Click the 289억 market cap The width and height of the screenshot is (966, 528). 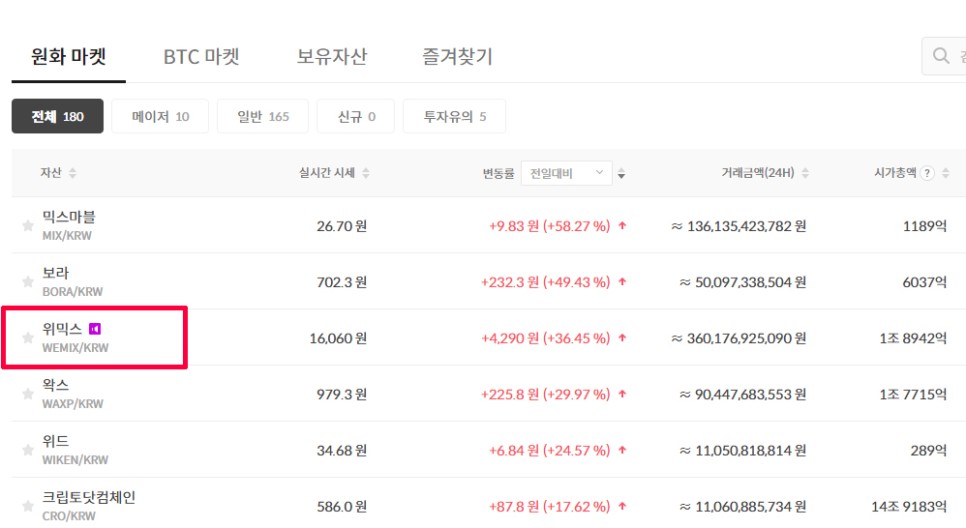[x=928, y=450]
